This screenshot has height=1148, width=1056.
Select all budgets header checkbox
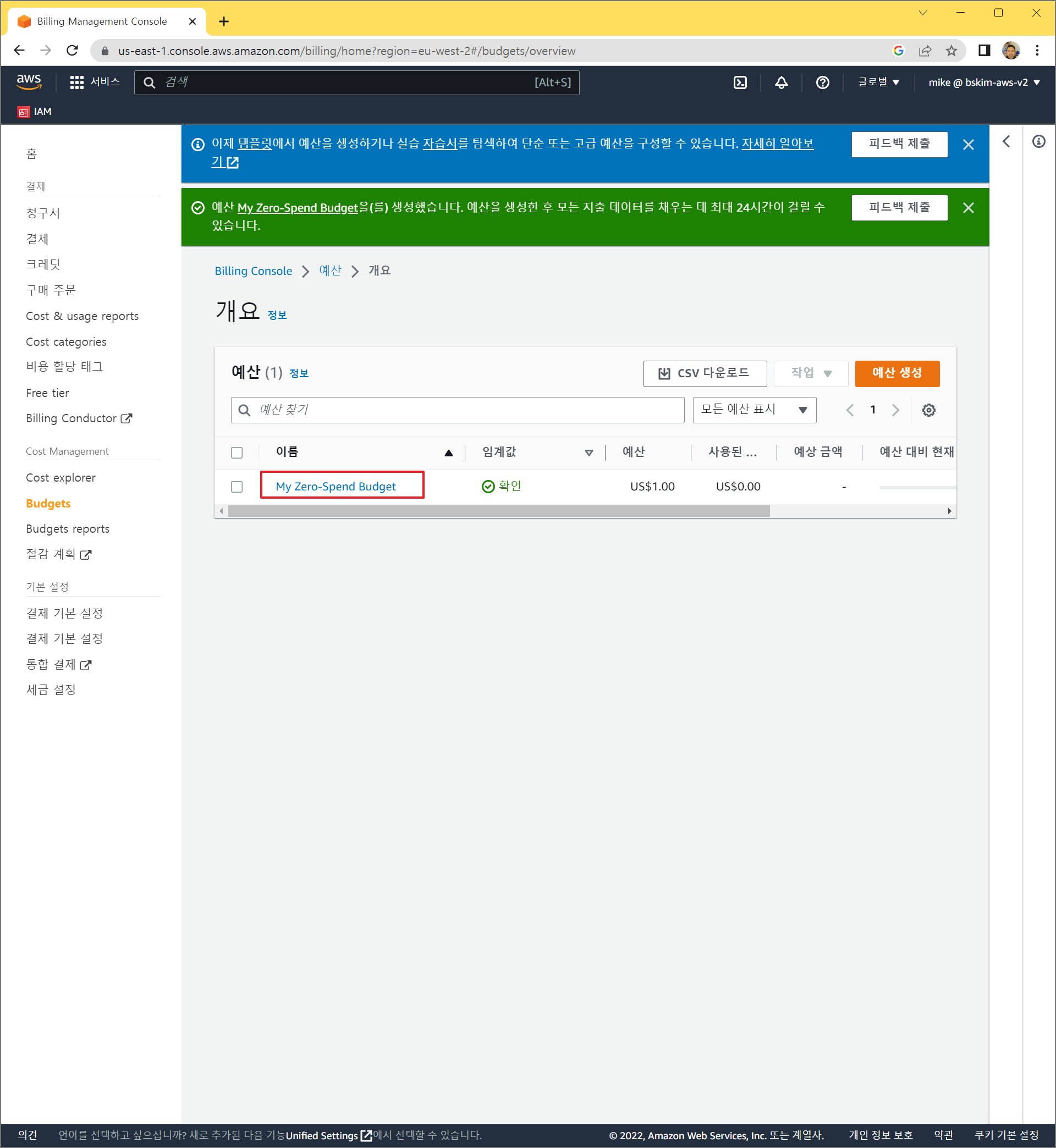click(x=237, y=453)
